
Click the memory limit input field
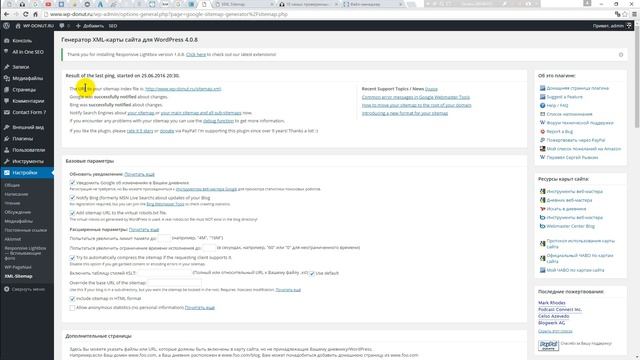point(164,238)
